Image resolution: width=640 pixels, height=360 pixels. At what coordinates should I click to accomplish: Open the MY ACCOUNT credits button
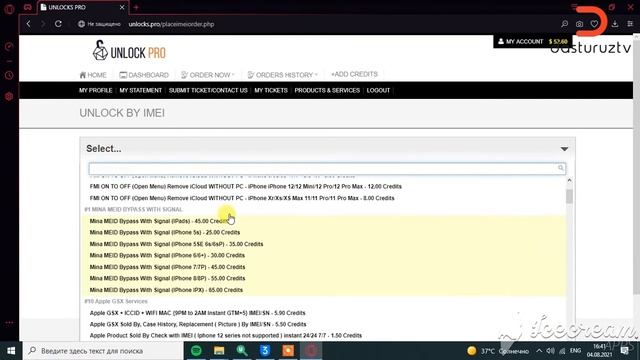point(533,41)
